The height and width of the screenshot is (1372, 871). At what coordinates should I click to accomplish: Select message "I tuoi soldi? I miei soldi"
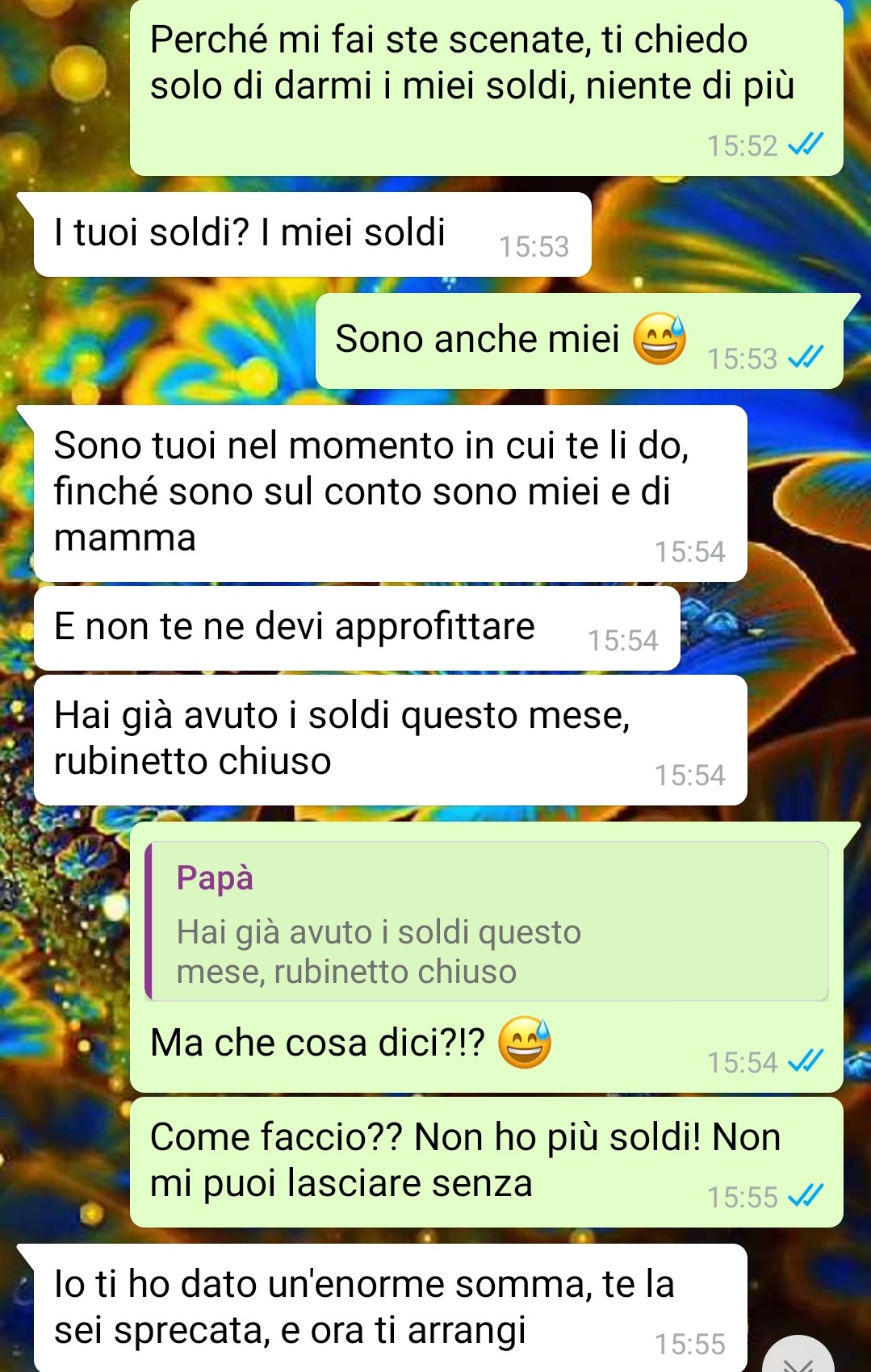click(312, 235)
